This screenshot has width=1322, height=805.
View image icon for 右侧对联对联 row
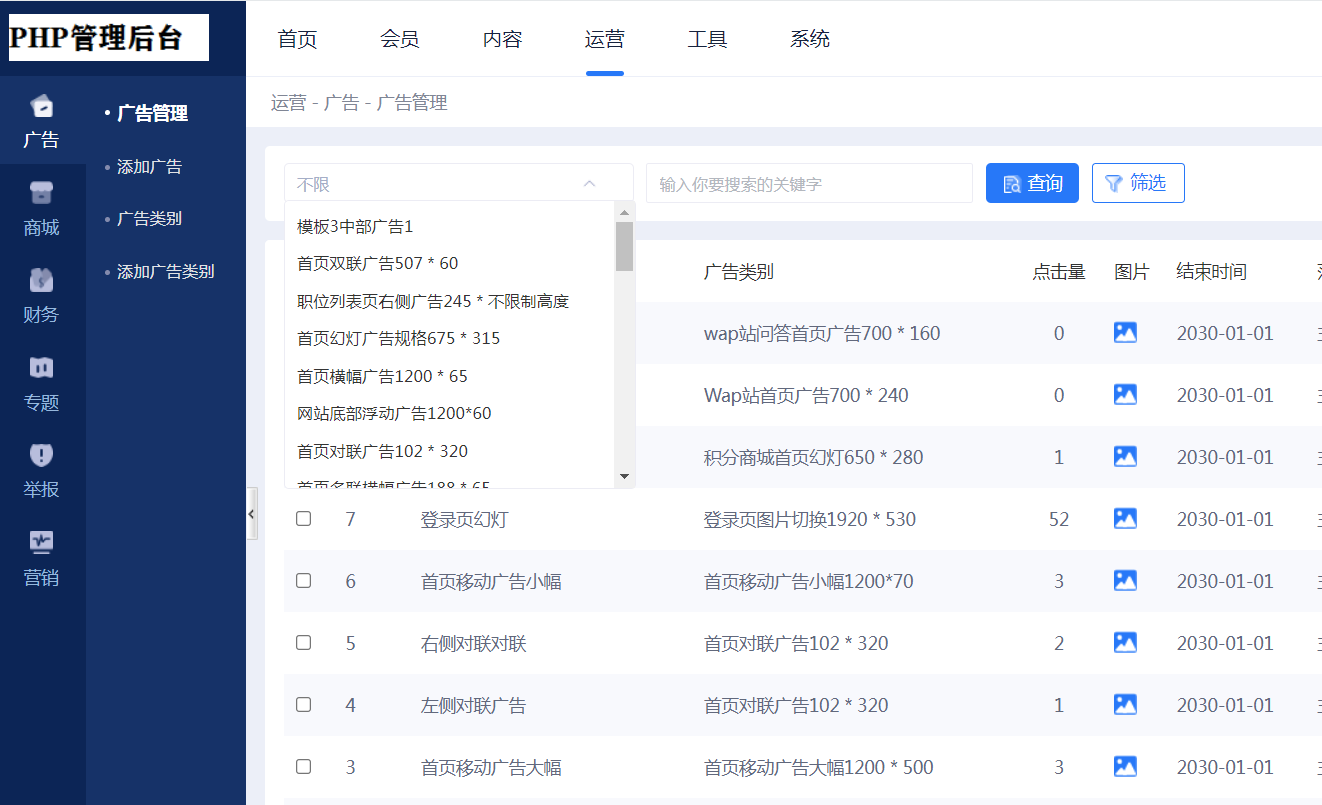pos(1125,643)
